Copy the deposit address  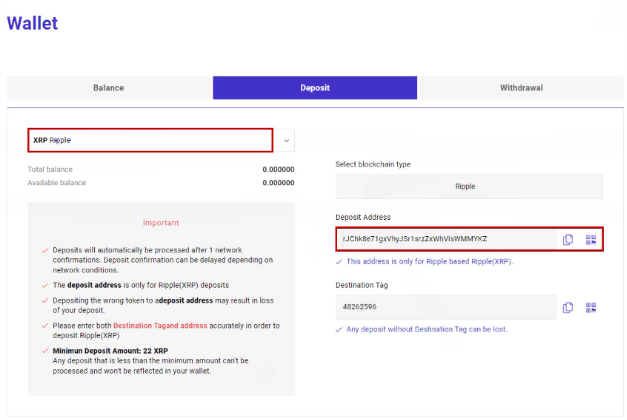click(x=567, y=239)
